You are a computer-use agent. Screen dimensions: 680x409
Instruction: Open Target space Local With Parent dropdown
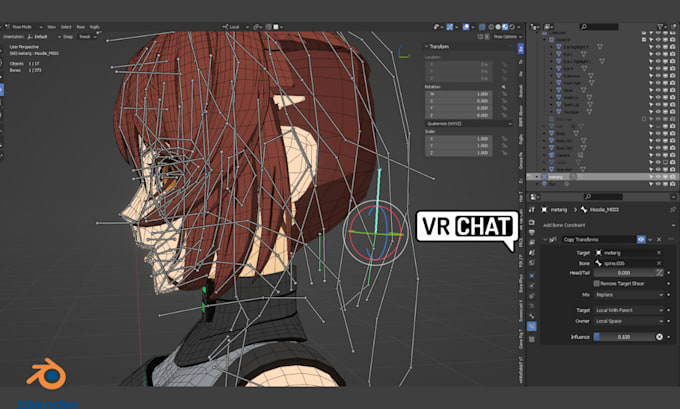628,310
